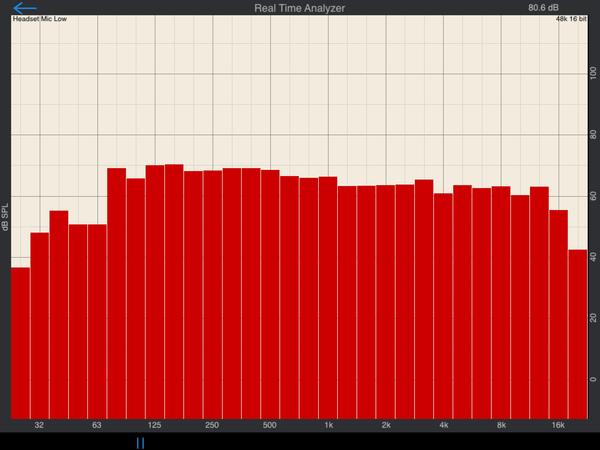This screenshot has width=600, height=450.
Task: Click the 80 dB scale label
Action: click(593, 135)
